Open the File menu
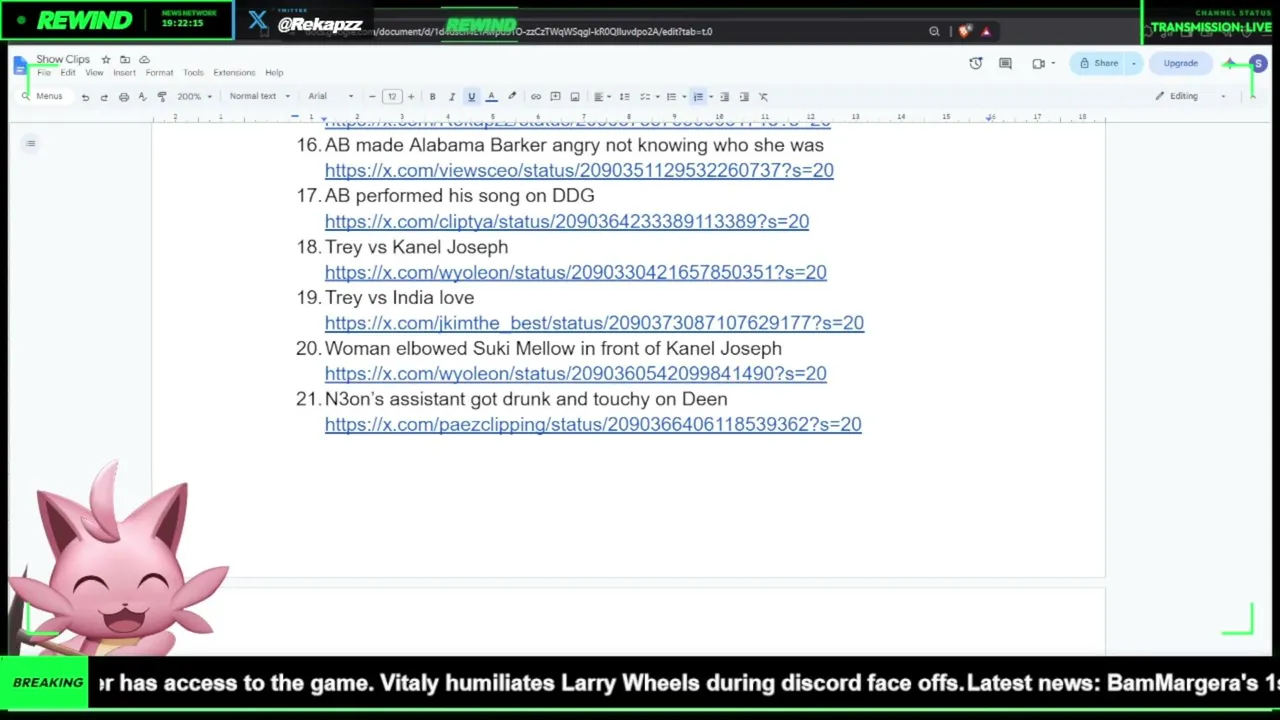The image size is (1280, 720). pos(44,73)
